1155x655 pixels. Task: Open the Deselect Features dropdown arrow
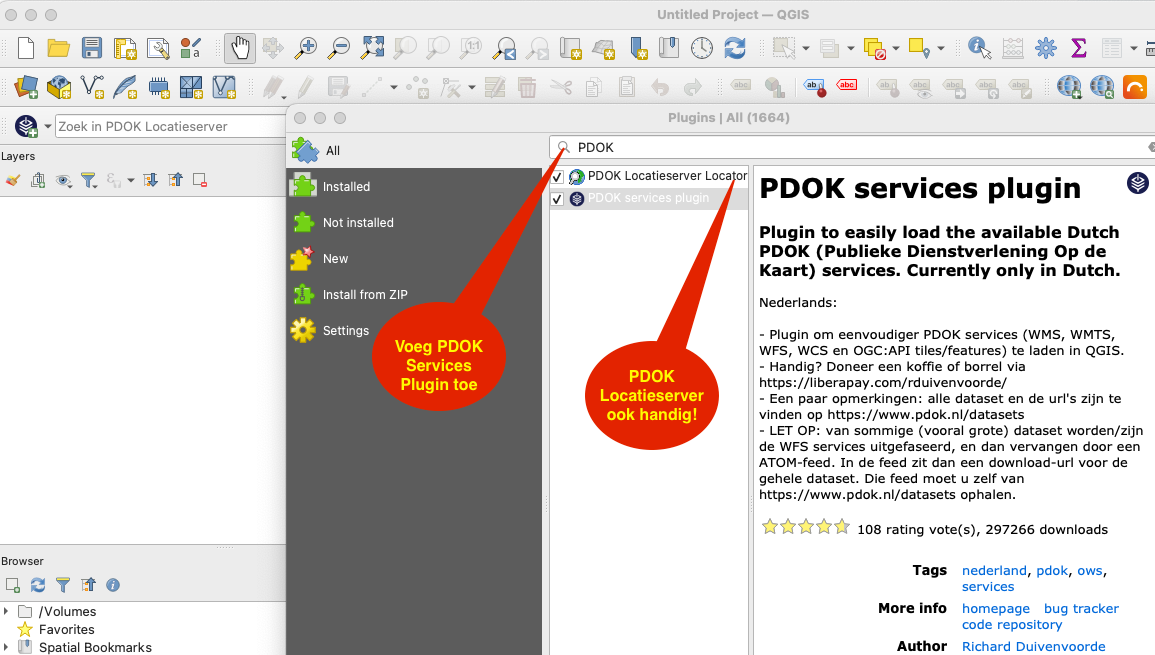(x=896, y=49)
